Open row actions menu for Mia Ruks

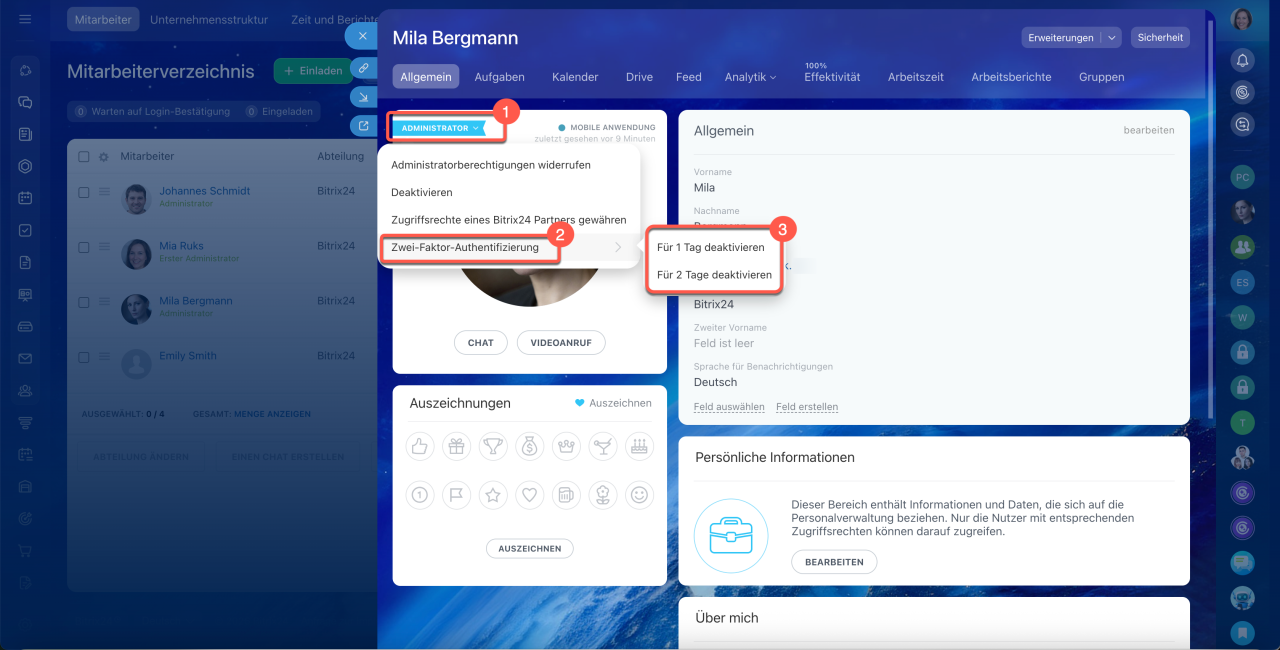tap(104, 247)
